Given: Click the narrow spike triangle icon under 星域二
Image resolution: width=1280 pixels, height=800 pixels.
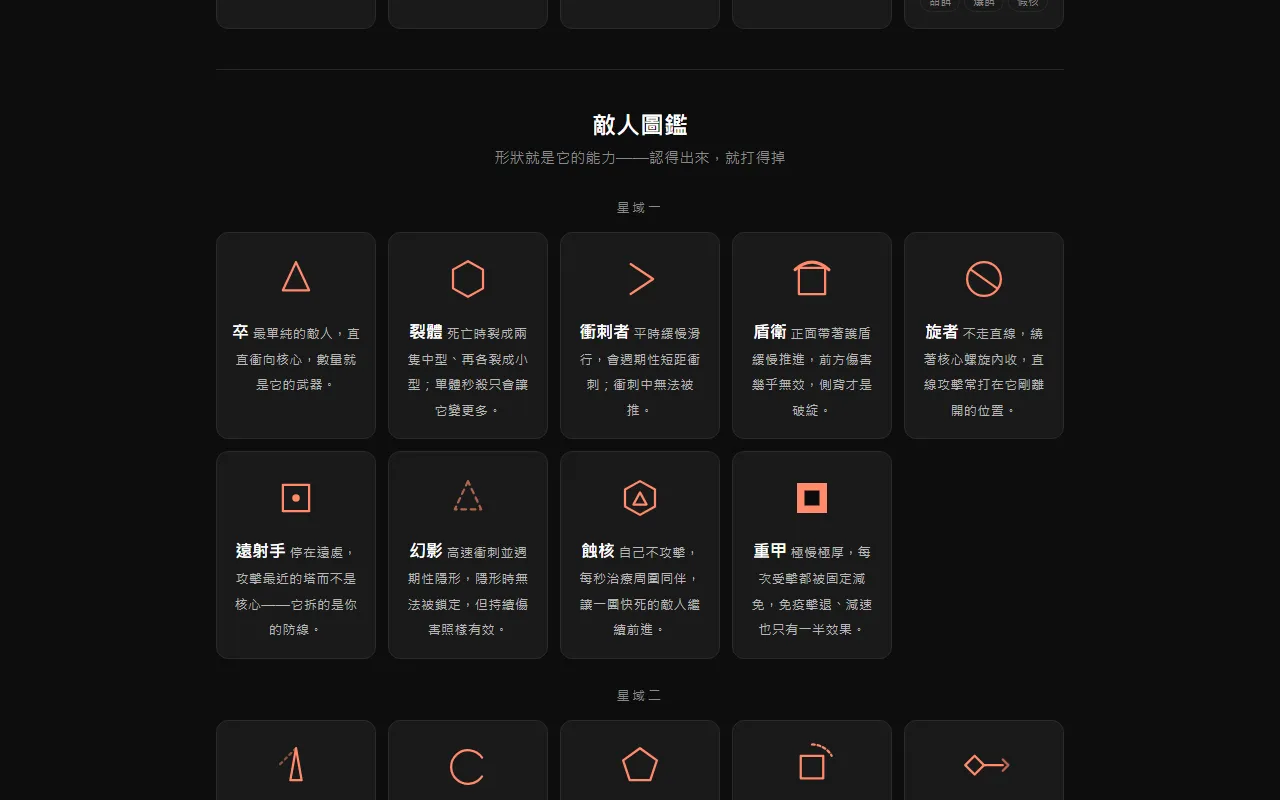Looking at the screenshot, I should pos(292,765).
